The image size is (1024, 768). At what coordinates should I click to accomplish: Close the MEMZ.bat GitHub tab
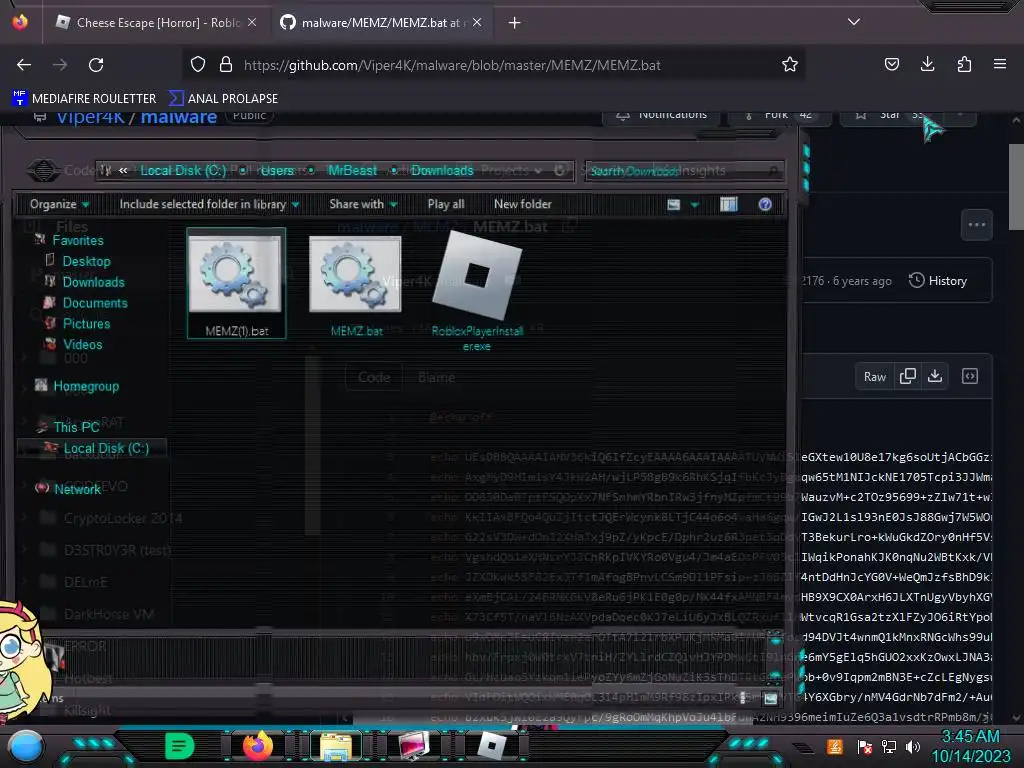[x=477, y=22]
